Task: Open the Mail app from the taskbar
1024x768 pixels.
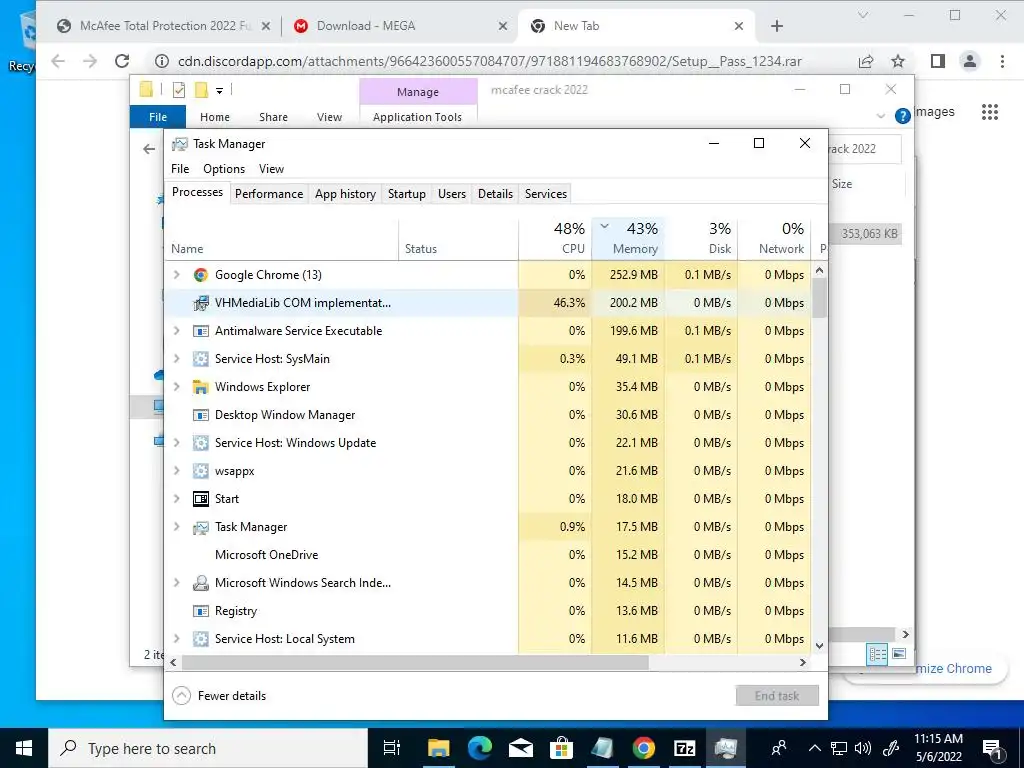Action: pos(520,748)
